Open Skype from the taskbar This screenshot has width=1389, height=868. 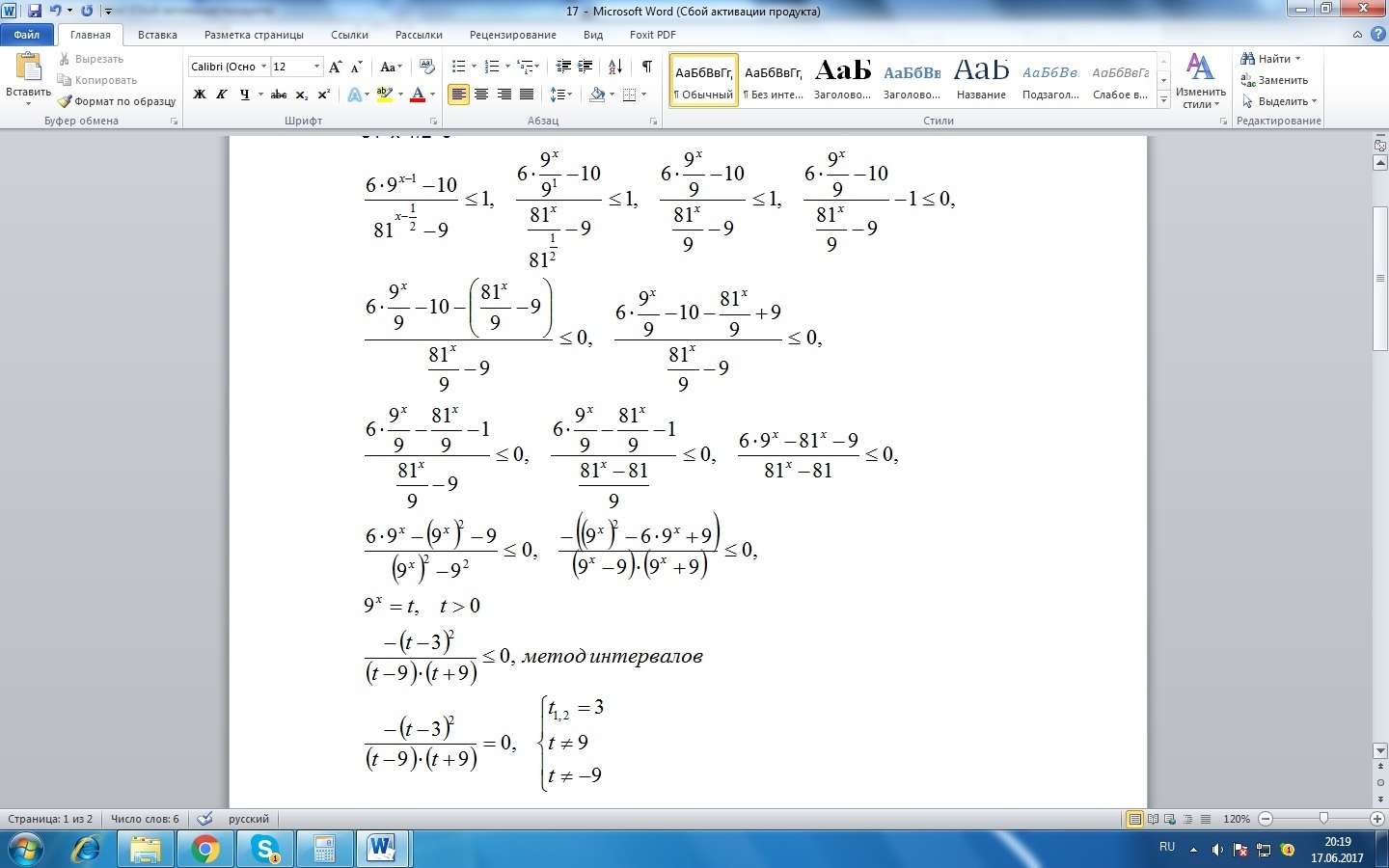264,850
